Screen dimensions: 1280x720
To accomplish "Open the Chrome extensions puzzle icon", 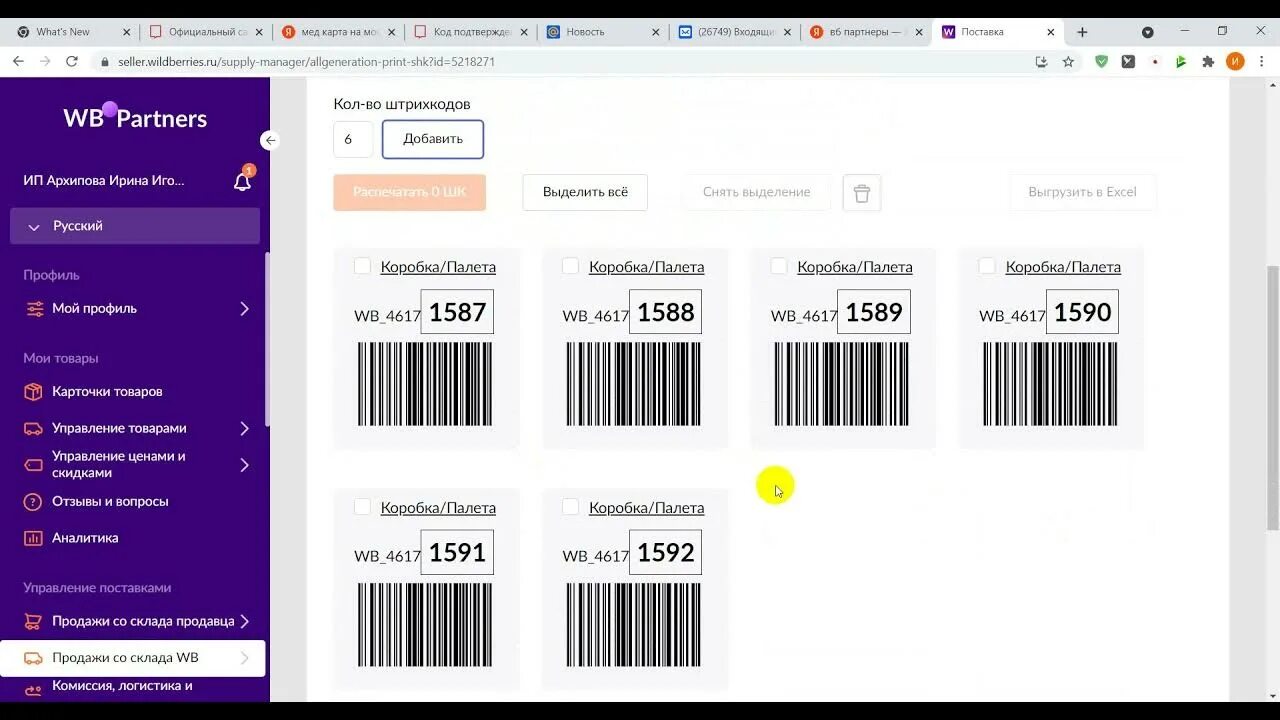I will pos(1208,61).
